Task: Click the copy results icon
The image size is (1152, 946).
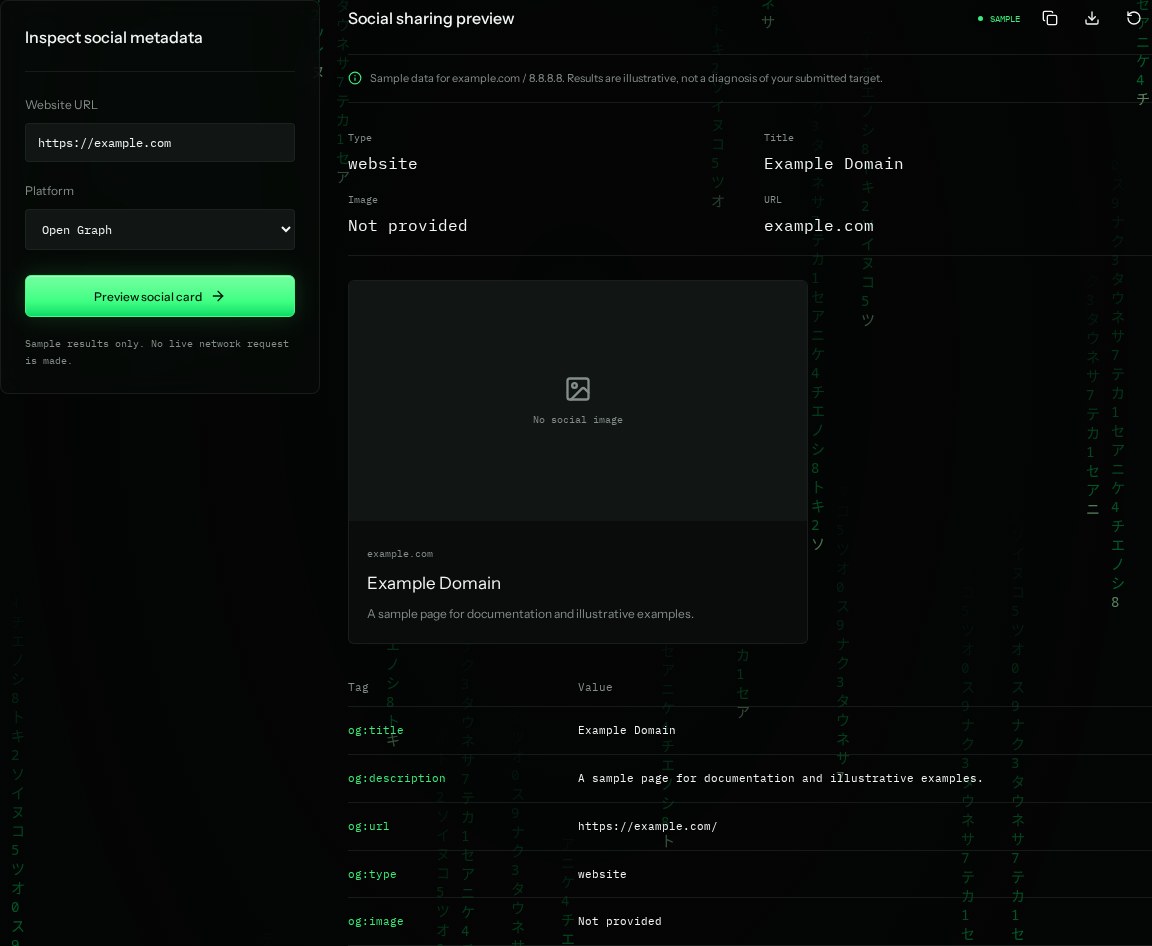Action: (x=1050, y=18)
